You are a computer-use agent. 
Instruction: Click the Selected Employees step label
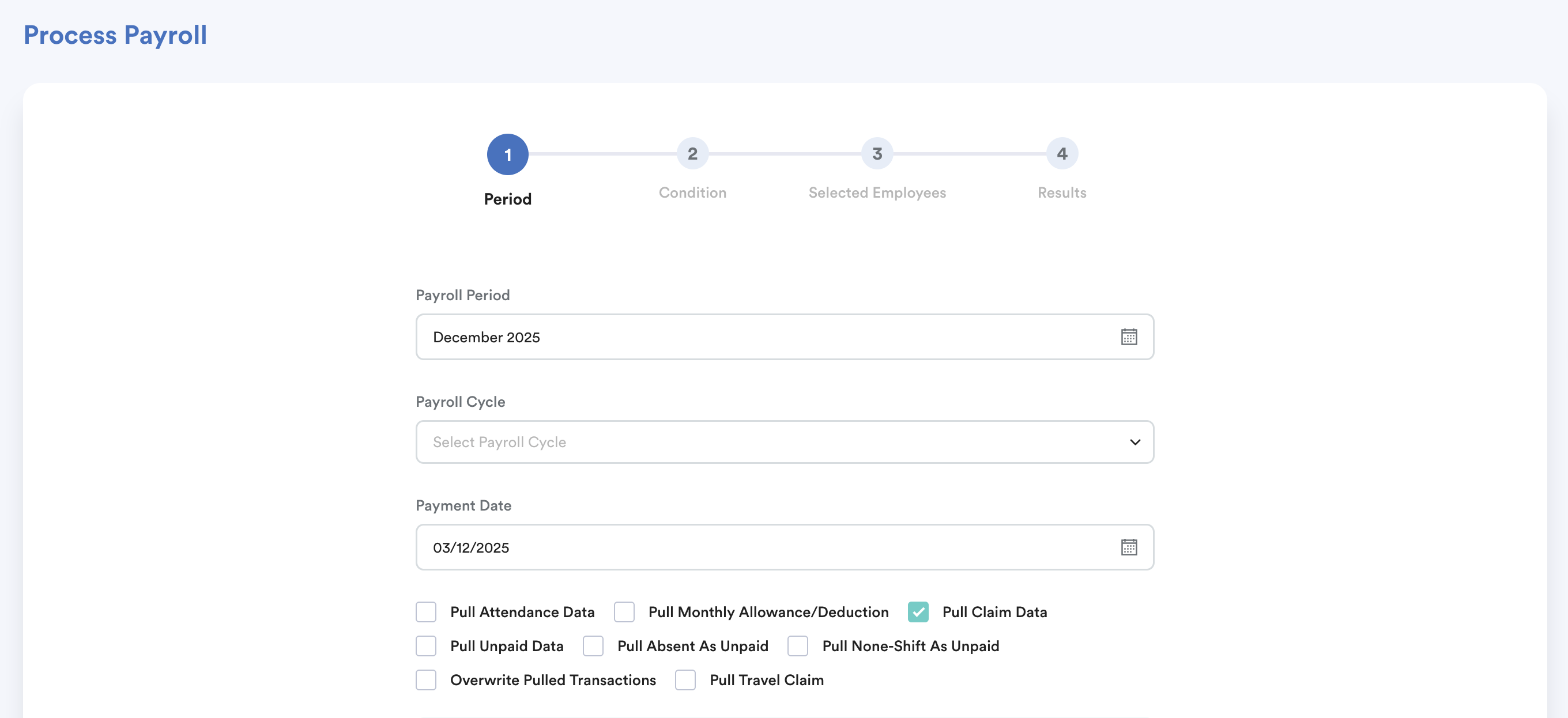876,193
